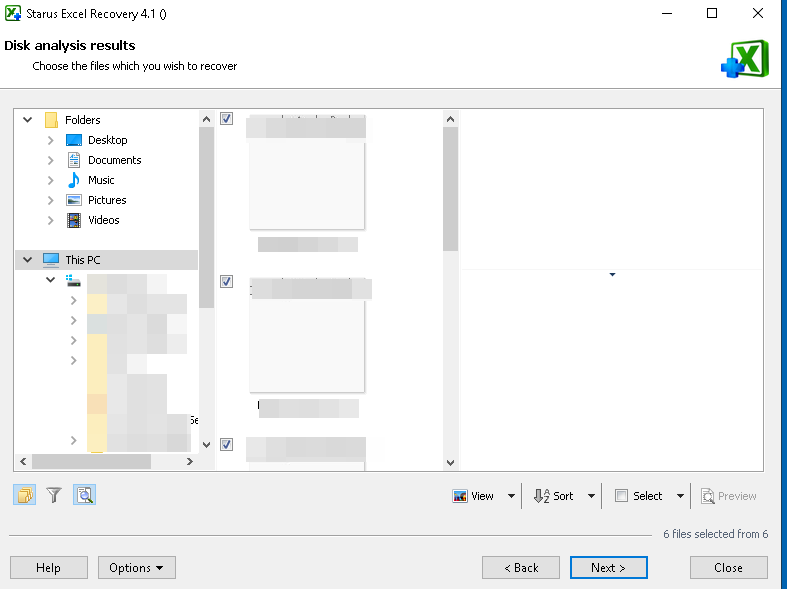Click the '6 files selected from 6' status text
This screenshot has height=589, width=787.
(716, 534)
